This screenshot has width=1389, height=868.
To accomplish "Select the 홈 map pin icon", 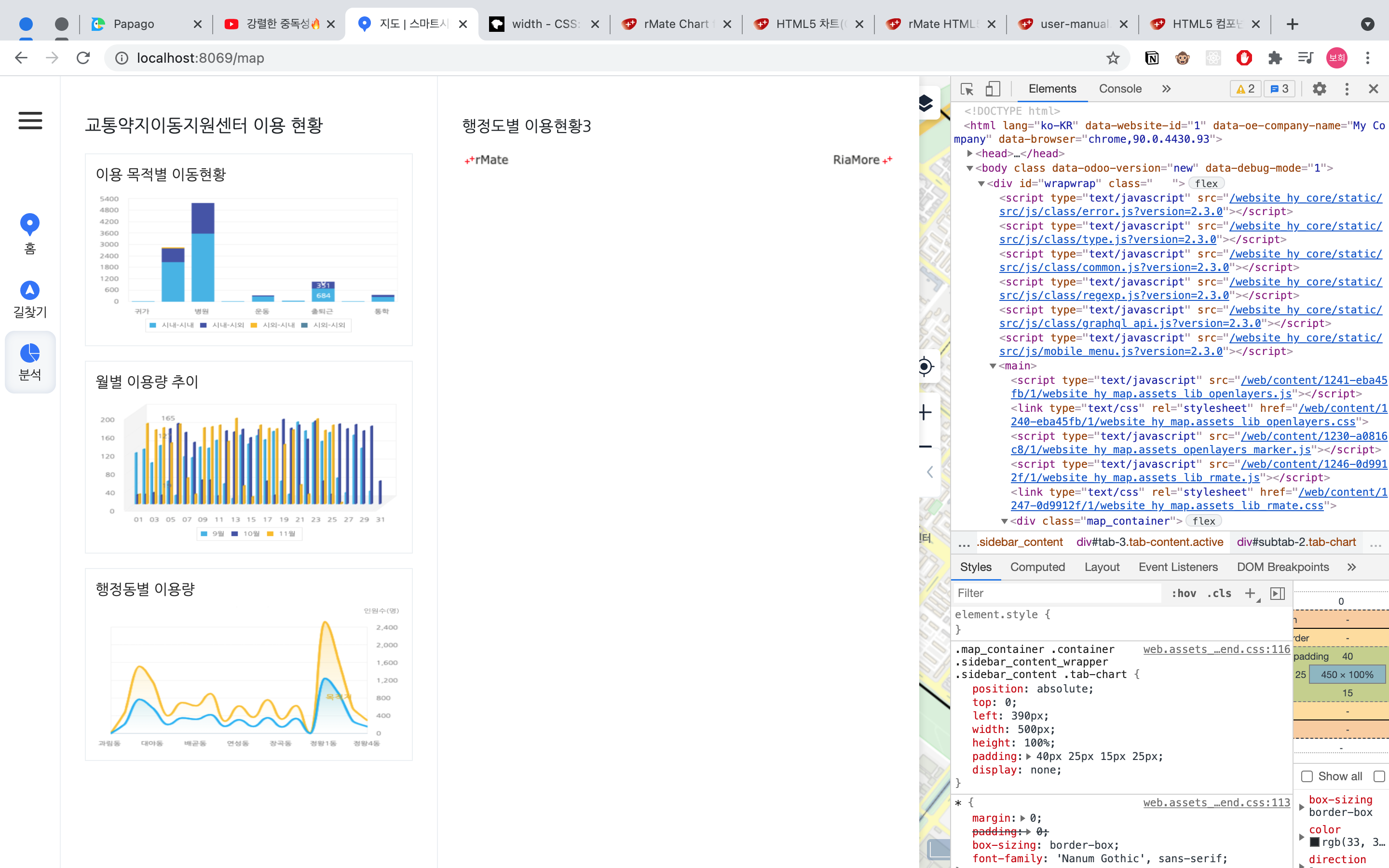I will point(30,224).
